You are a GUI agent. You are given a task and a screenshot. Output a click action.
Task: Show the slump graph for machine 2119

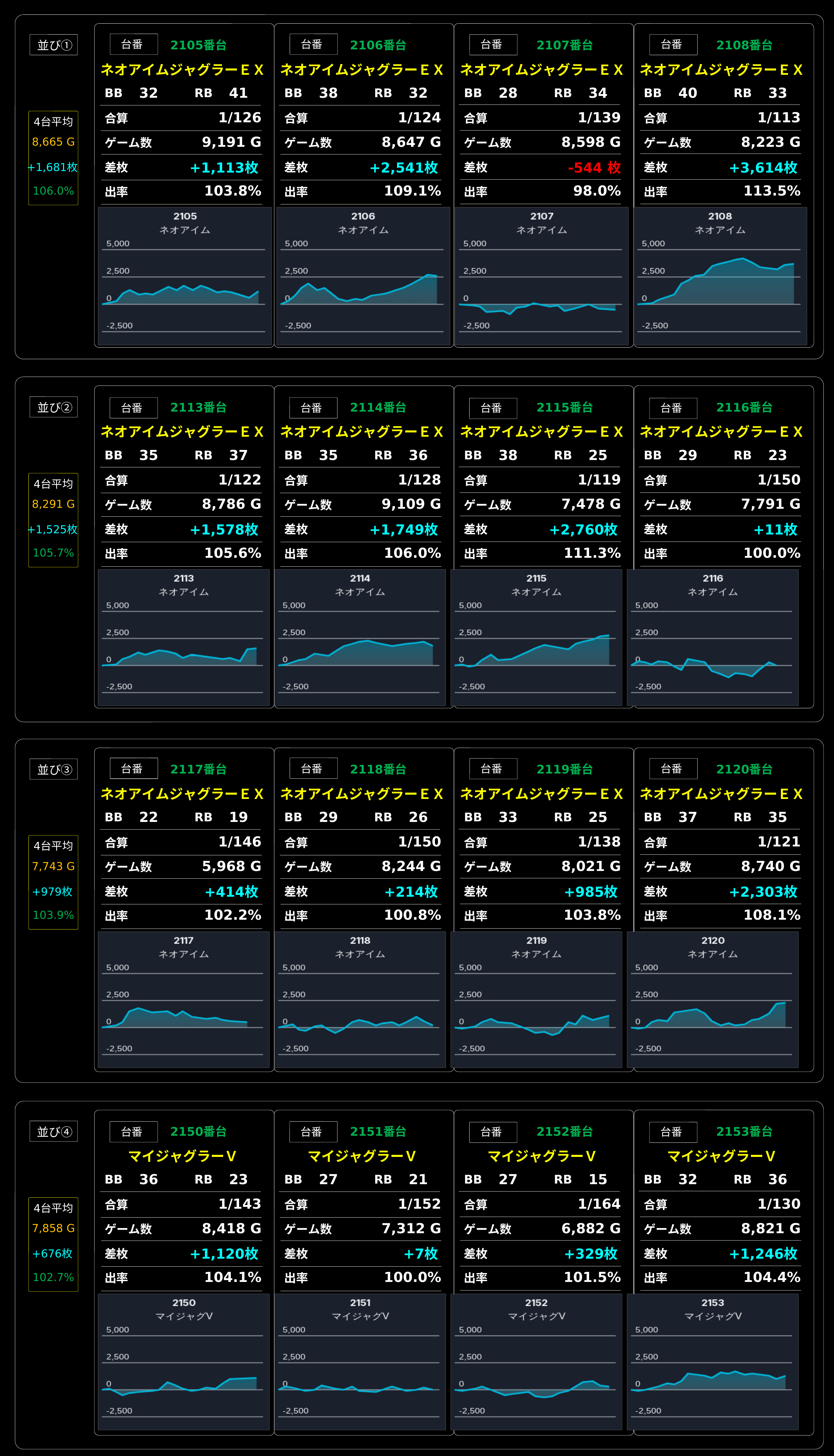tap(536, 1000)
